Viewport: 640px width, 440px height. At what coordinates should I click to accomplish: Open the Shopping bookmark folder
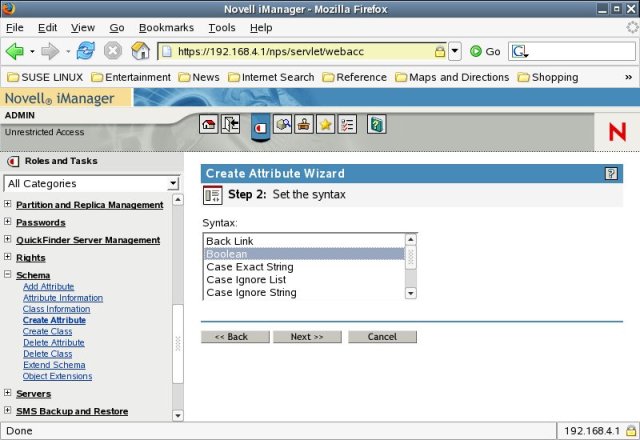[x=548, y=77]
